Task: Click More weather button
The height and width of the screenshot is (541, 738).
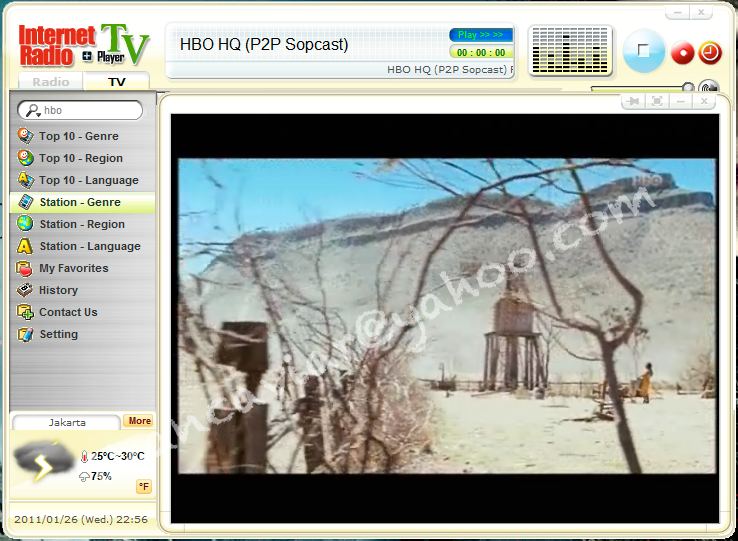Action: tap(139, 421)
